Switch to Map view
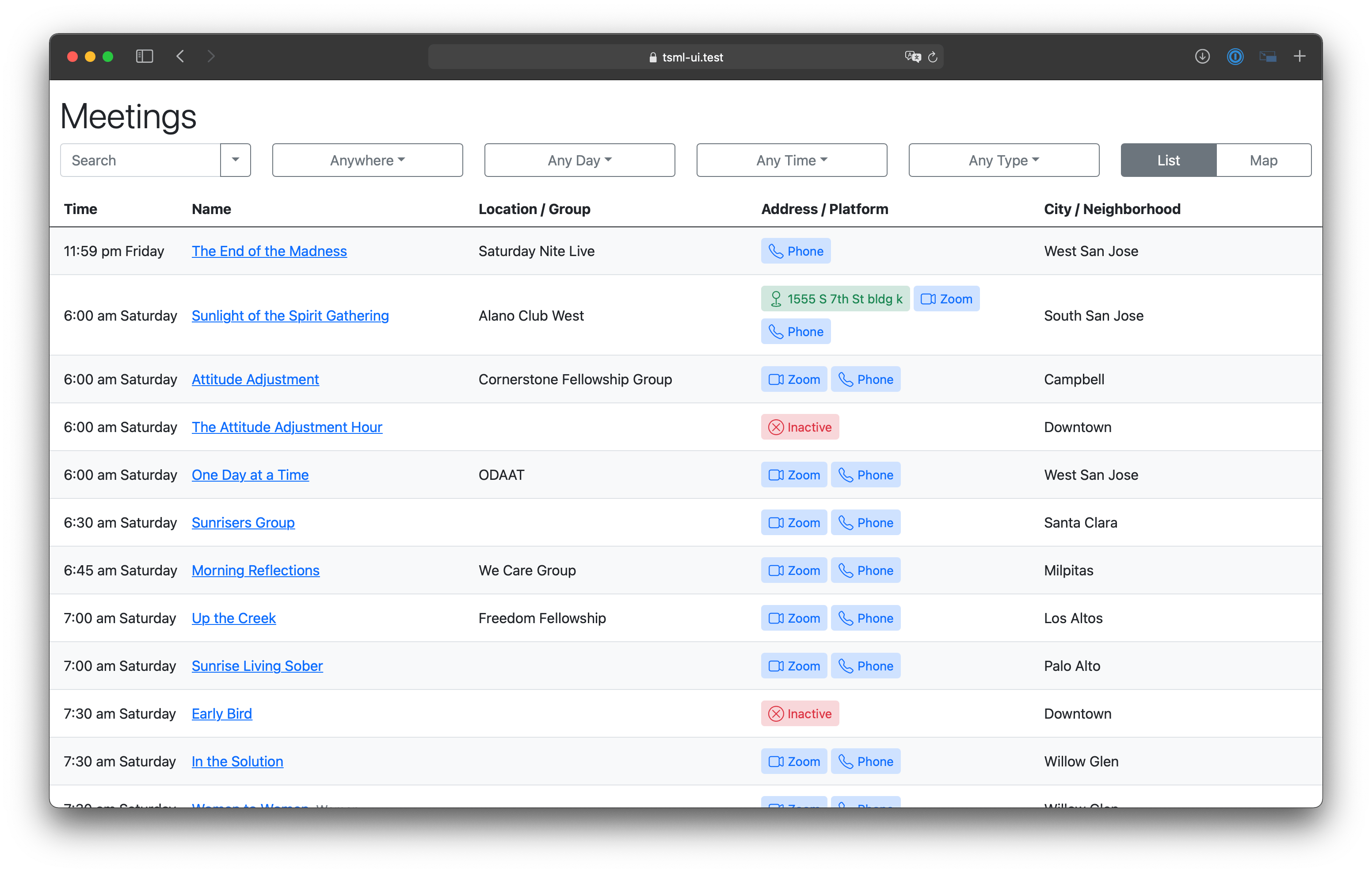This screenshot has height=873, width=1372. 1263,160
